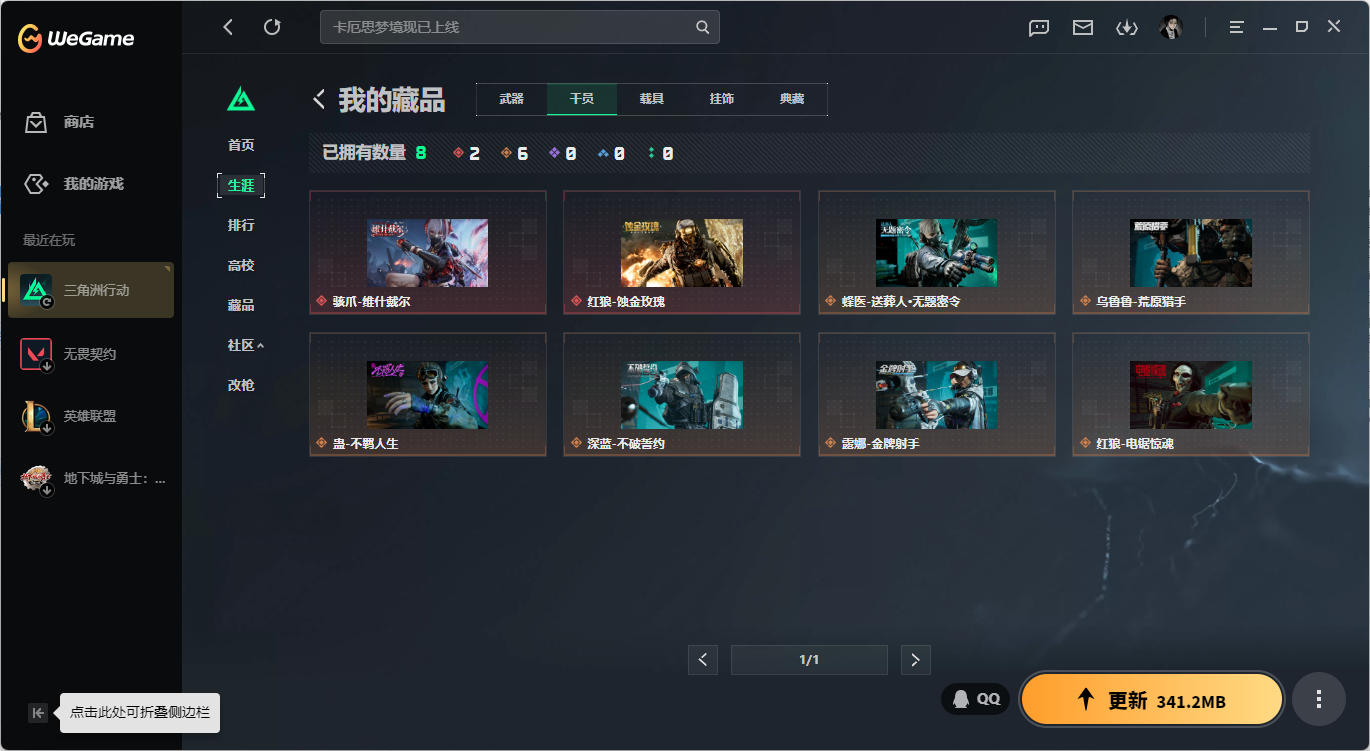Open the hamburger main menu
Image resolution: width=1370 pixels, height=751 pixels.
tap(1237, 28)
